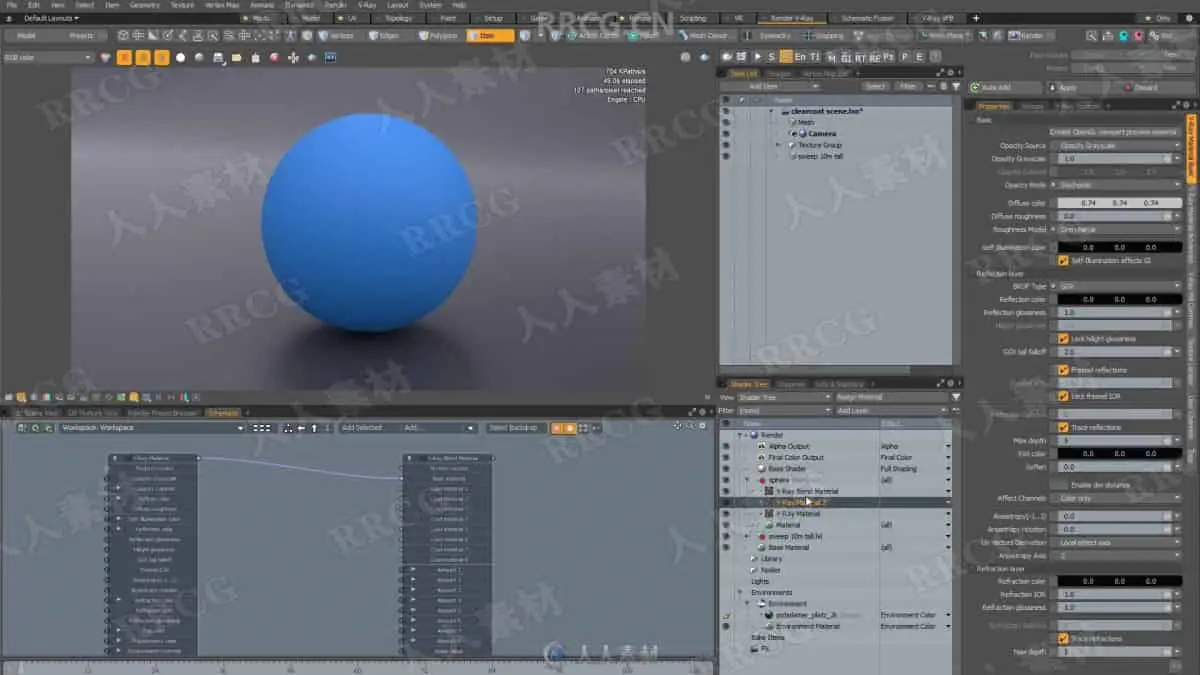Switch to the Topology layout tab
Viewport: 1200px width, 675px height.
click(398, 18)
